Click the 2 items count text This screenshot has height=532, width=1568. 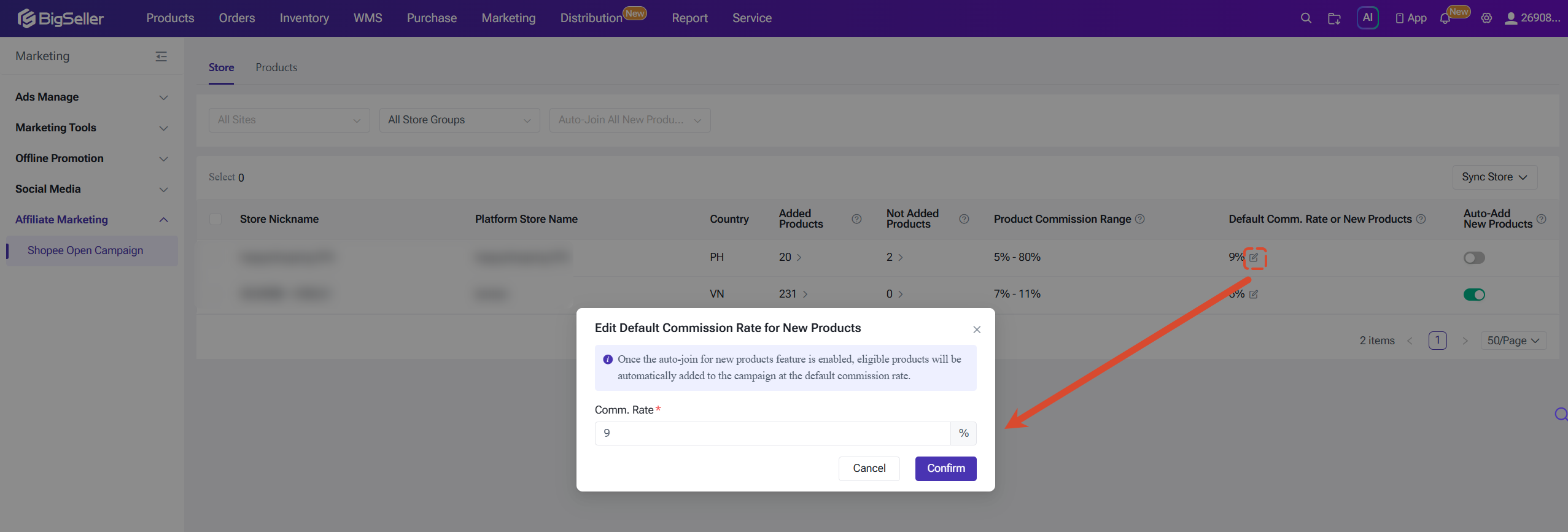coord(1377,341)
